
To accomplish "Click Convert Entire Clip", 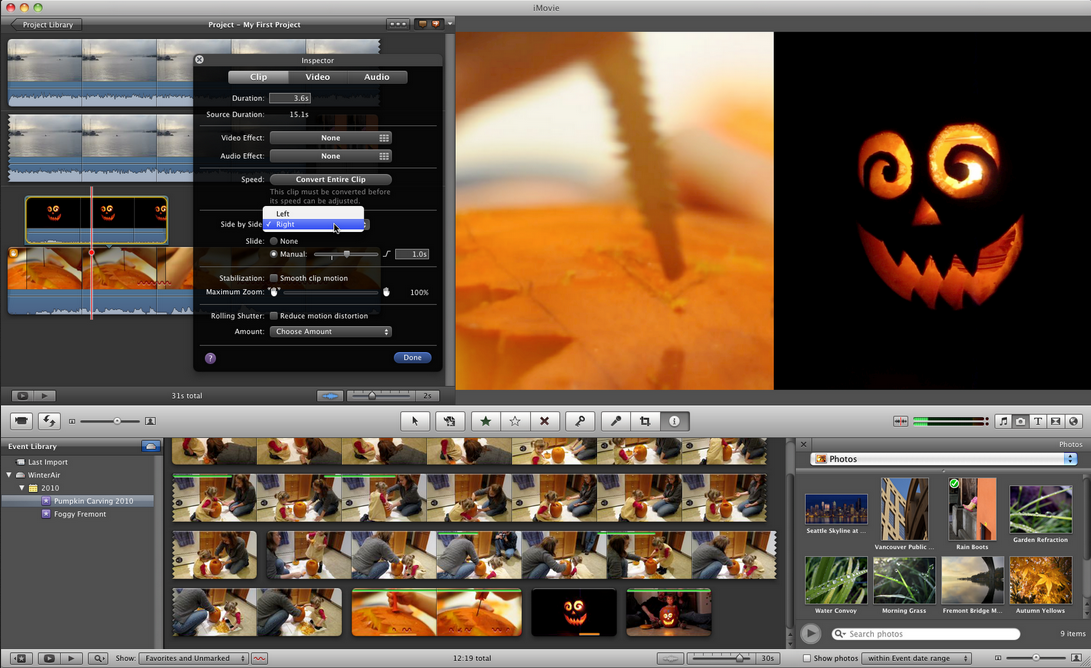I will pyautogui.click(x=330, y=179).
